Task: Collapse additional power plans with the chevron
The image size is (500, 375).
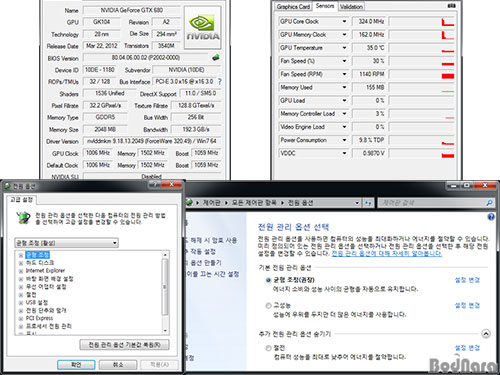Action: tap(486, 334)
